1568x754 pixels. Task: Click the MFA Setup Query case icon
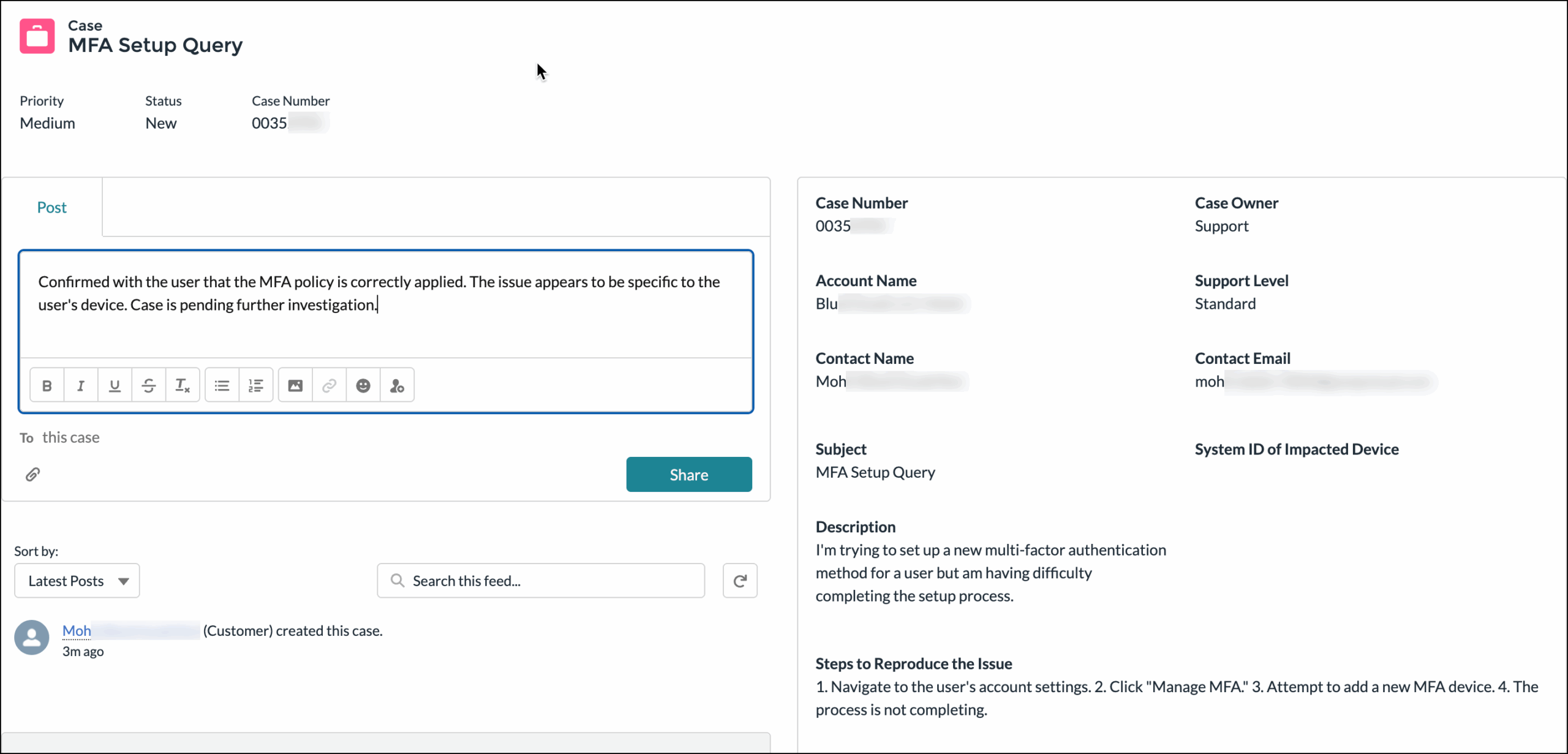point(36,36)
